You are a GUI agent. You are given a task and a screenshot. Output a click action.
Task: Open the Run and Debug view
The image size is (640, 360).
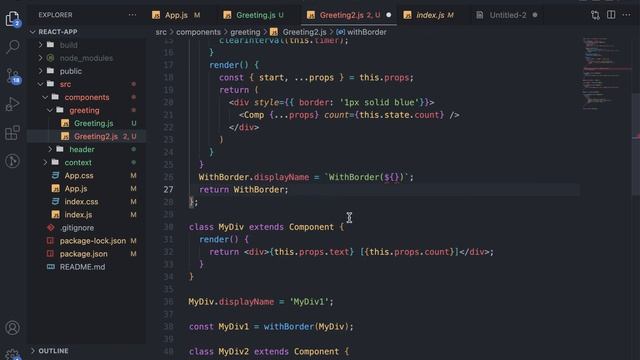pos(13,104)
